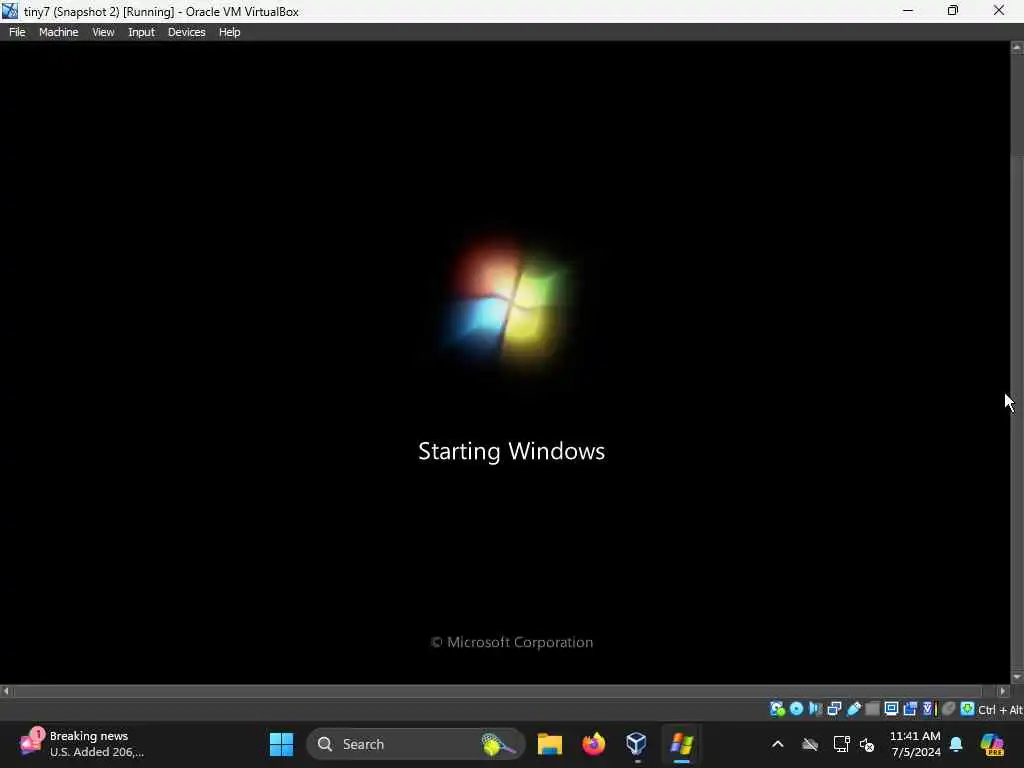
Task: Click the network display tray icon
Action: (x=841, y=744)
